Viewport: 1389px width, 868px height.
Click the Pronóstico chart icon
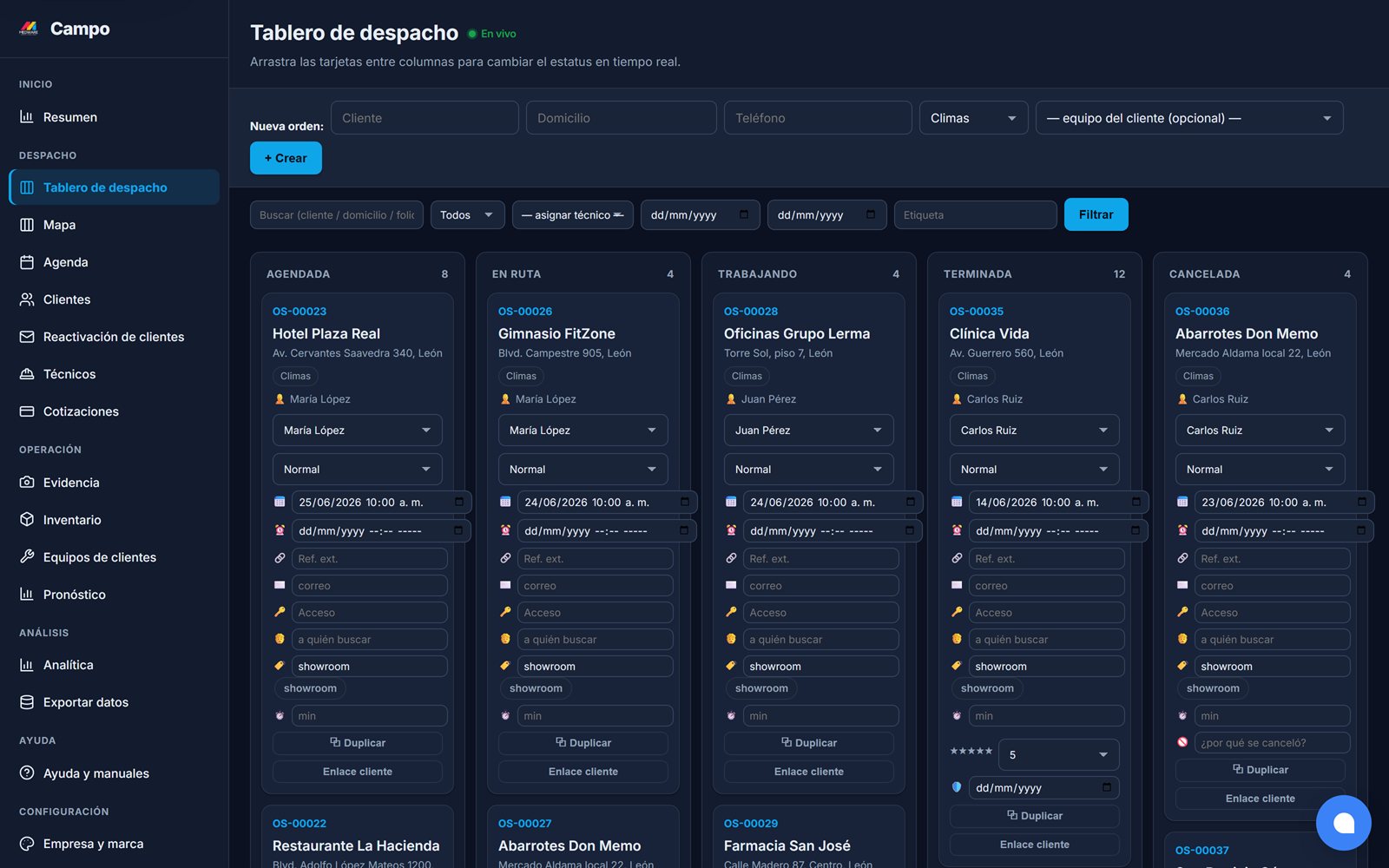pos(27,595)
